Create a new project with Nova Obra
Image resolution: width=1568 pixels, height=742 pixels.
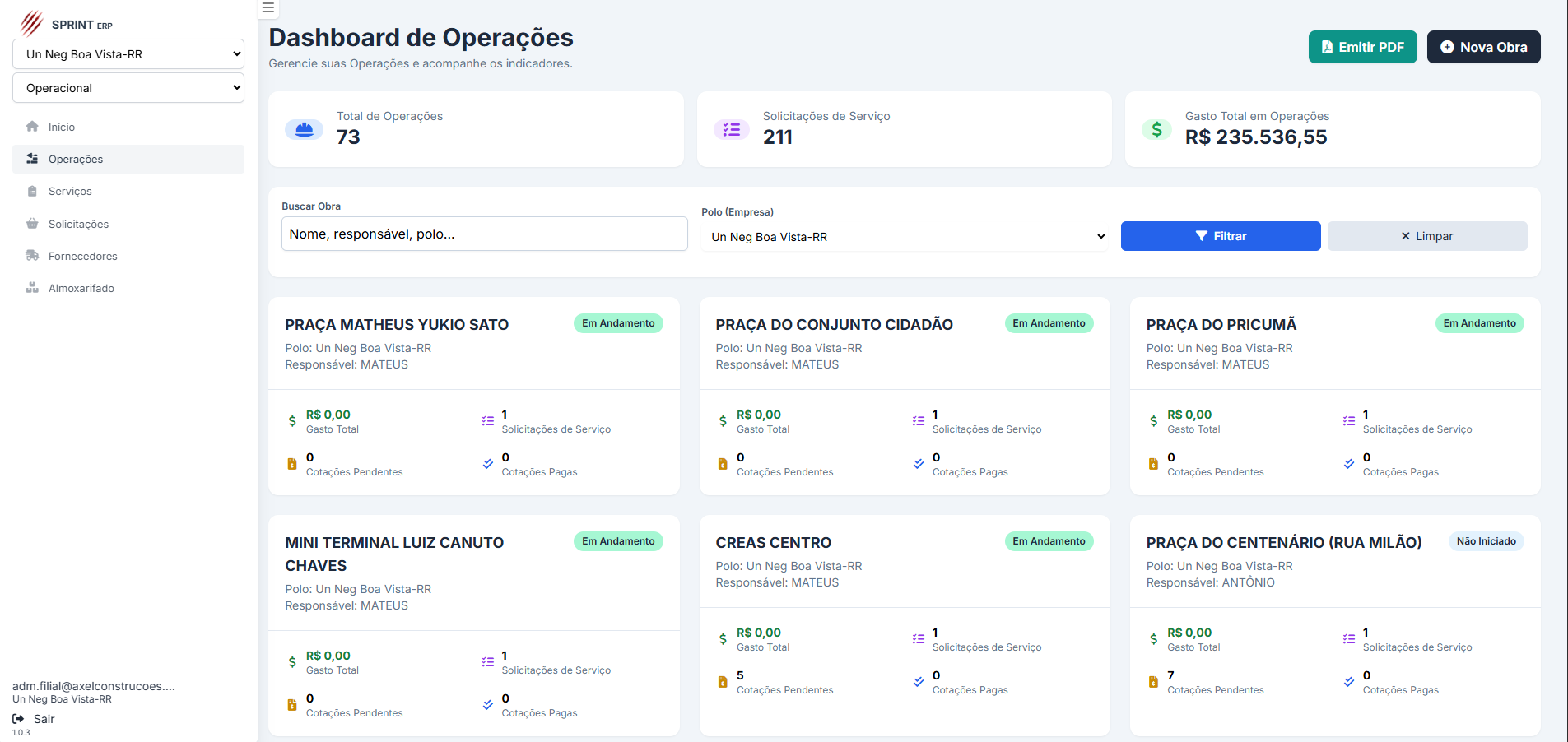1483,47
